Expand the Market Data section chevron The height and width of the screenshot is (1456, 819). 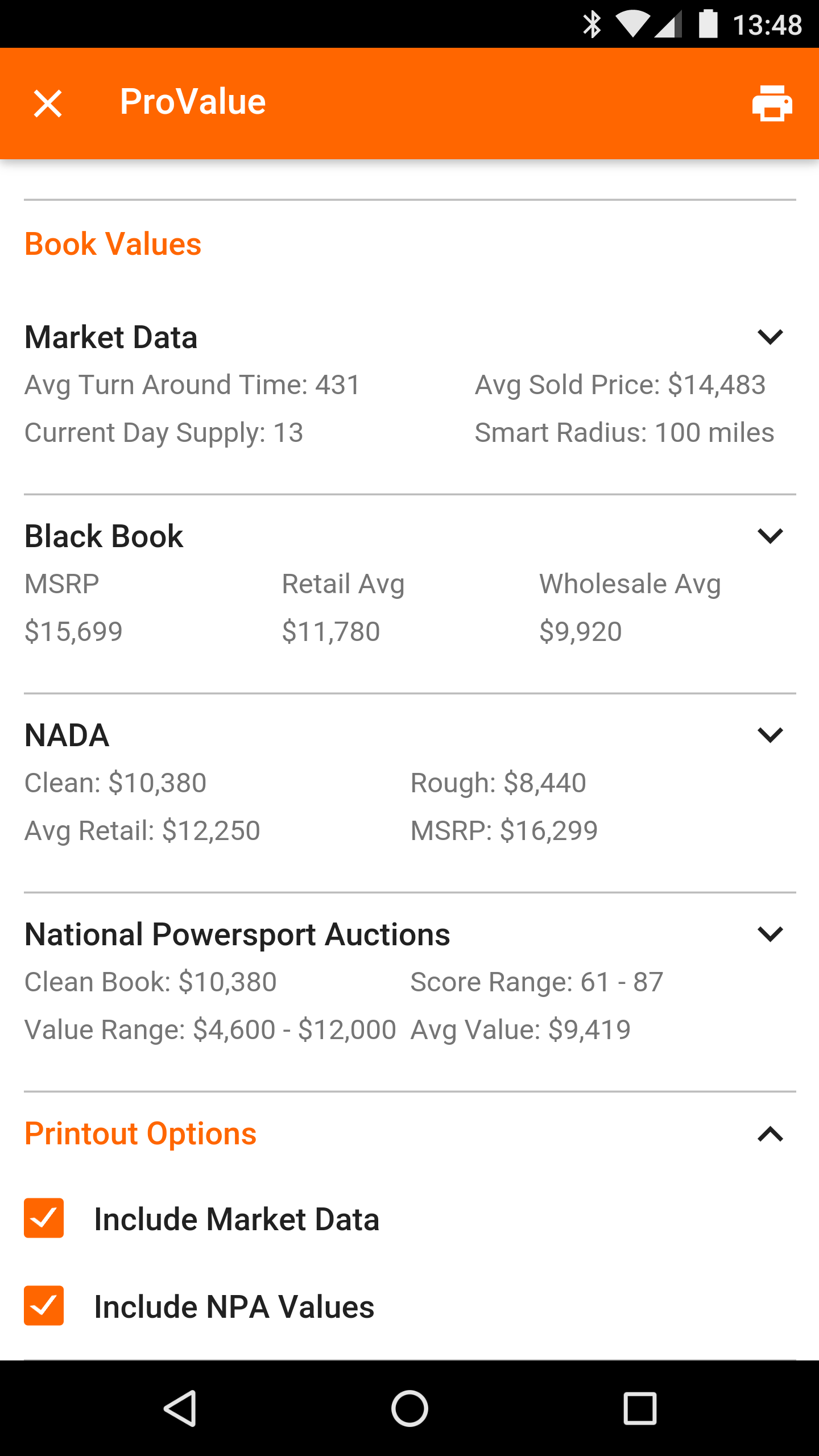pos(771,337)
